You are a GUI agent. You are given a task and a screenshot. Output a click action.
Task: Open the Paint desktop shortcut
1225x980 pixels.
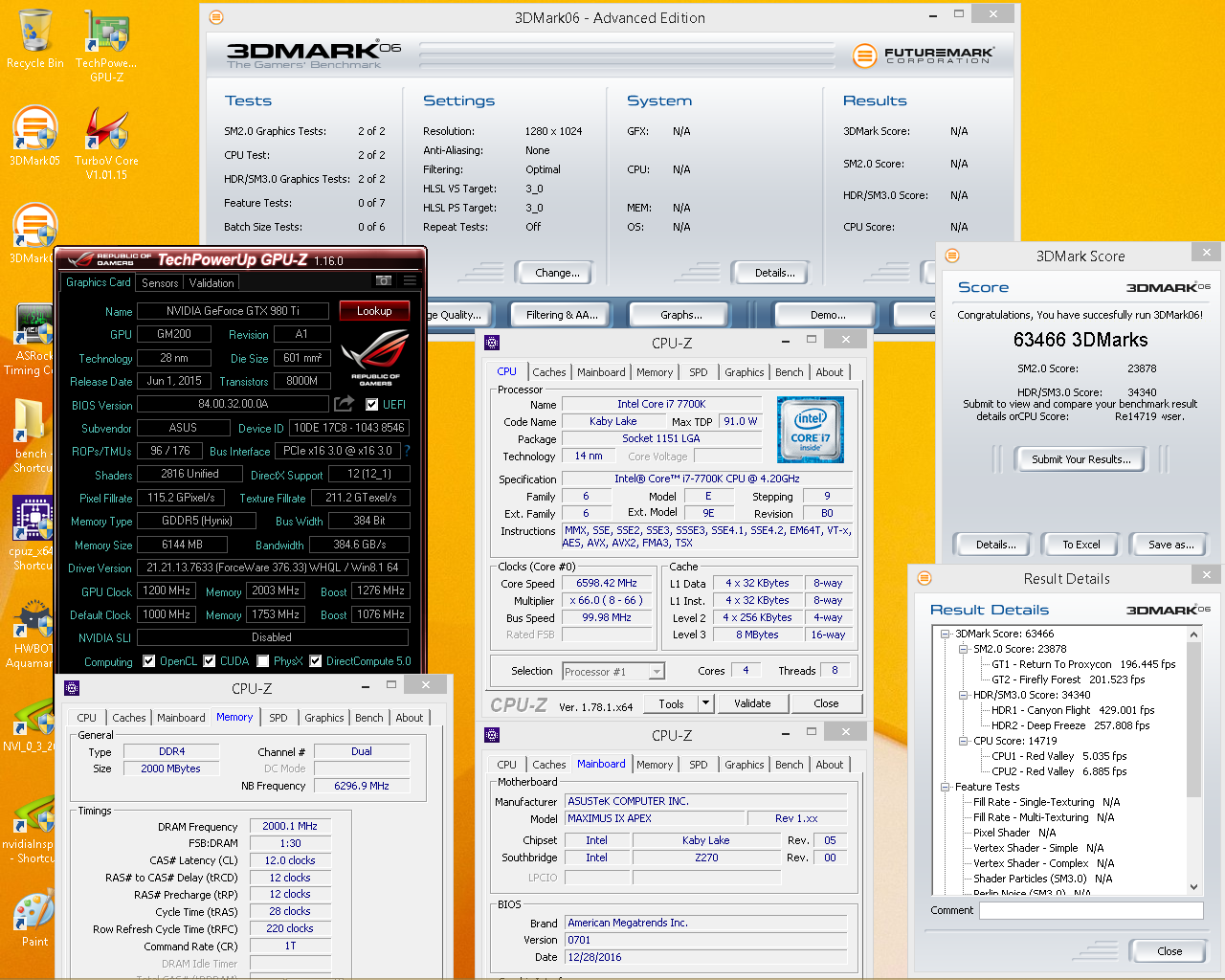[34, 919]
